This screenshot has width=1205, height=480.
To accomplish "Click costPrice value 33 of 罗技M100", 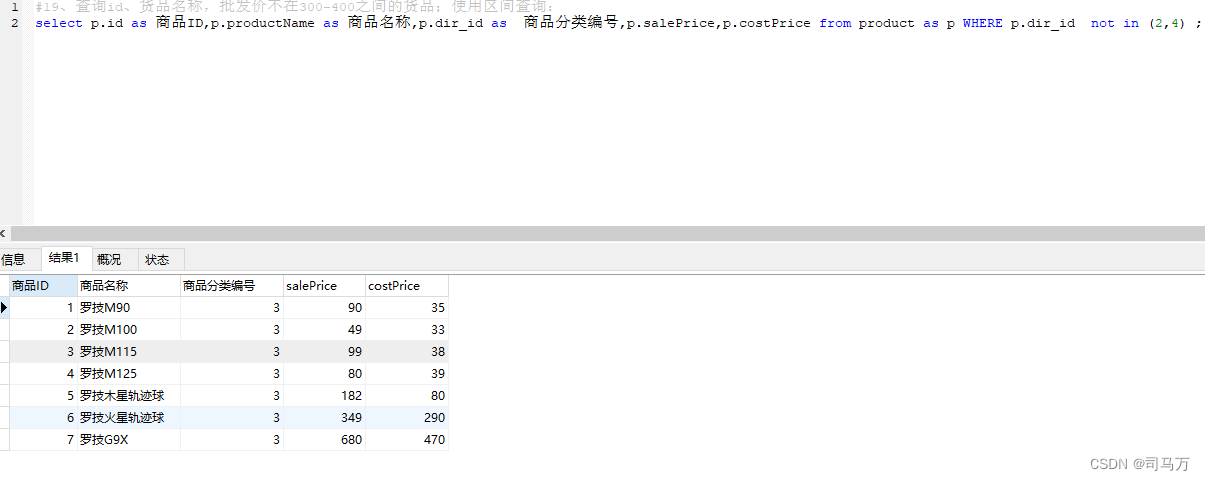I will pyautogui.click(x=407, y=330).
